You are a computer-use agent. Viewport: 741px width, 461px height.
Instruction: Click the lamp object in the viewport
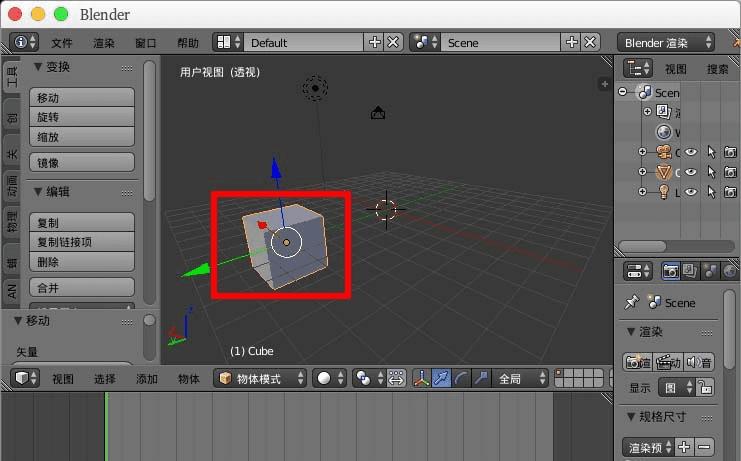click(315, 87)
